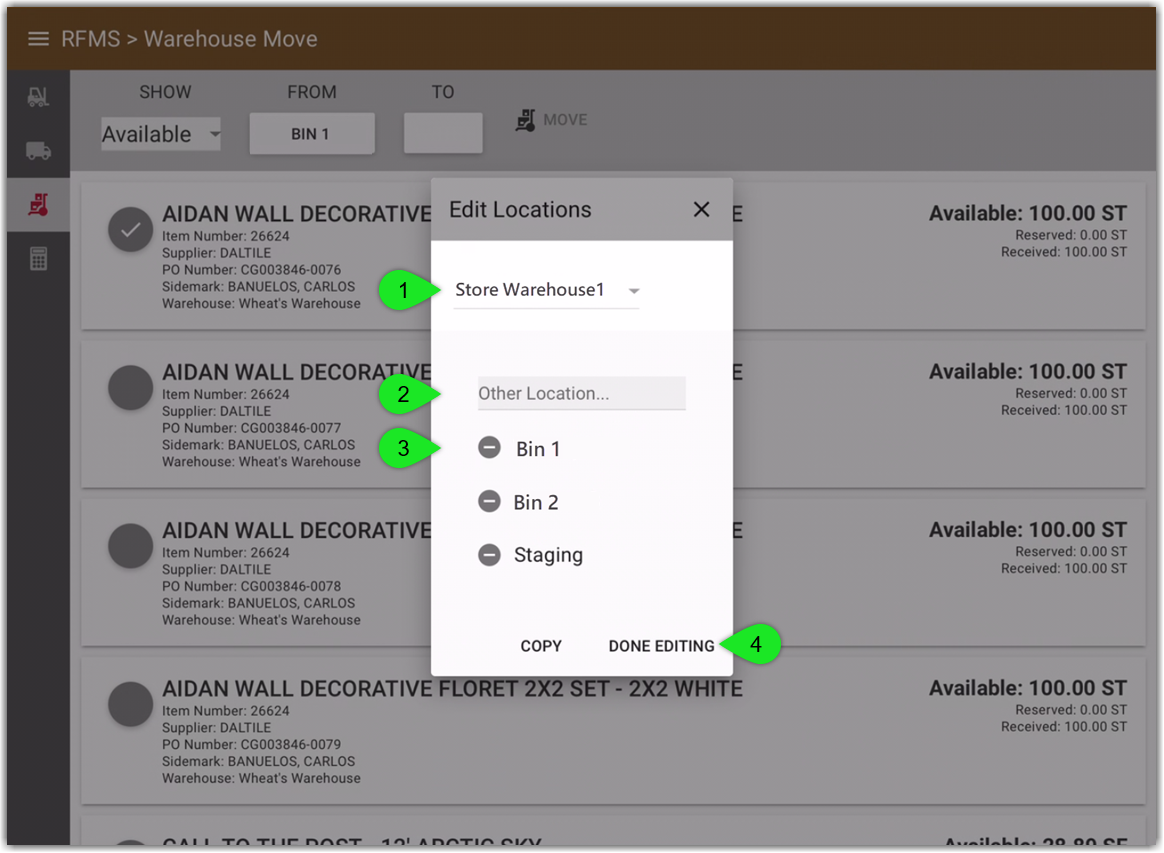Screen dimensions: 1164x853
Task: Click the COPY button
Action: click(x=541, y=646)
